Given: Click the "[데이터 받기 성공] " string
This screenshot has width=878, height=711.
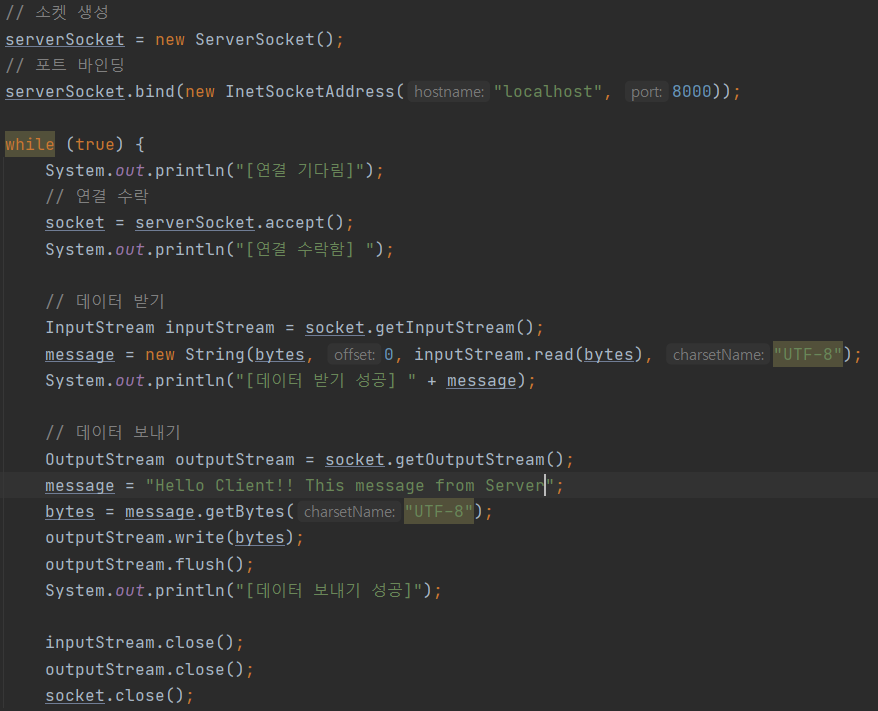Looking at the screenshot, I should (x=325, y=381).
